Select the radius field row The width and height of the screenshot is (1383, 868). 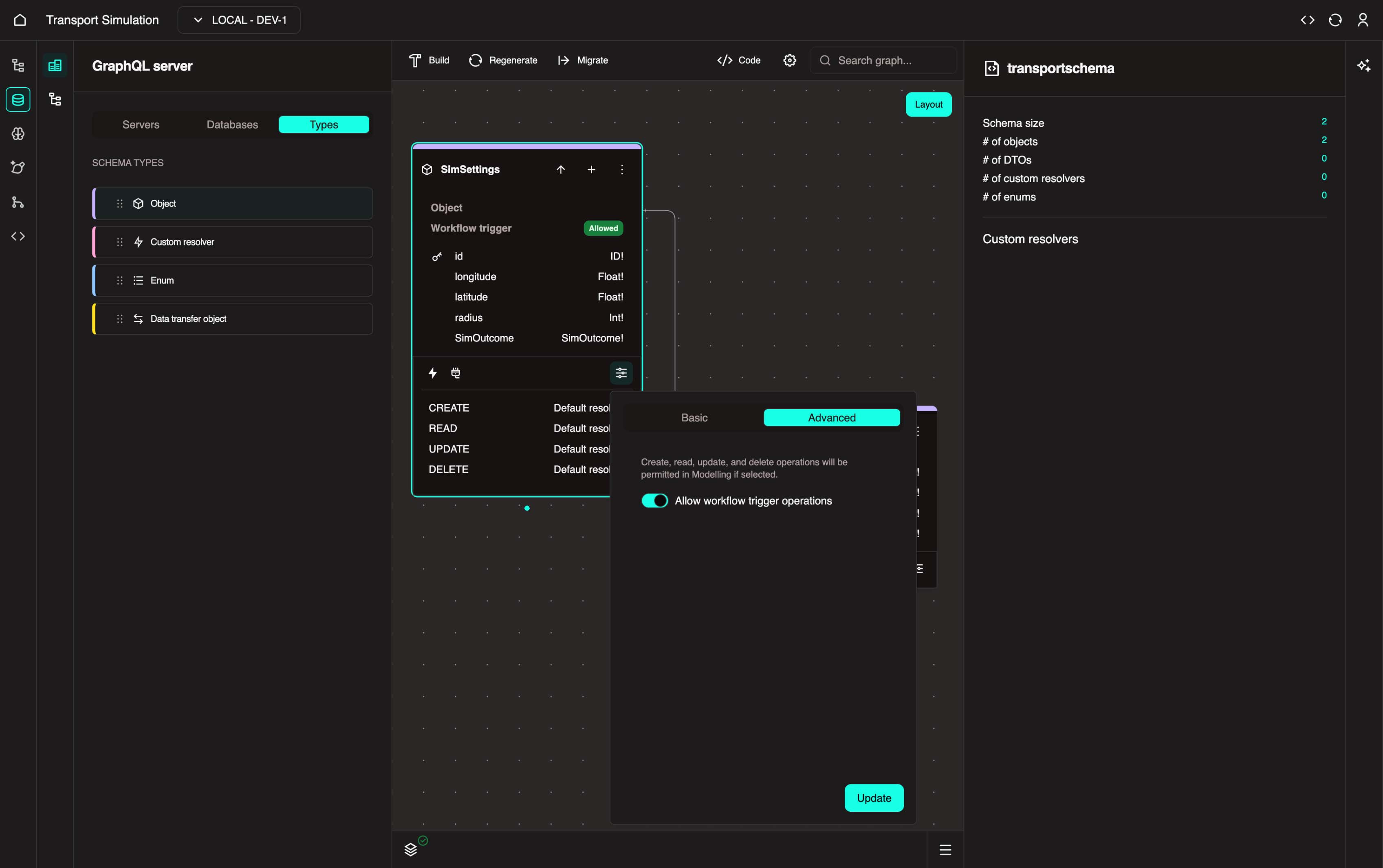coord(527,317)
